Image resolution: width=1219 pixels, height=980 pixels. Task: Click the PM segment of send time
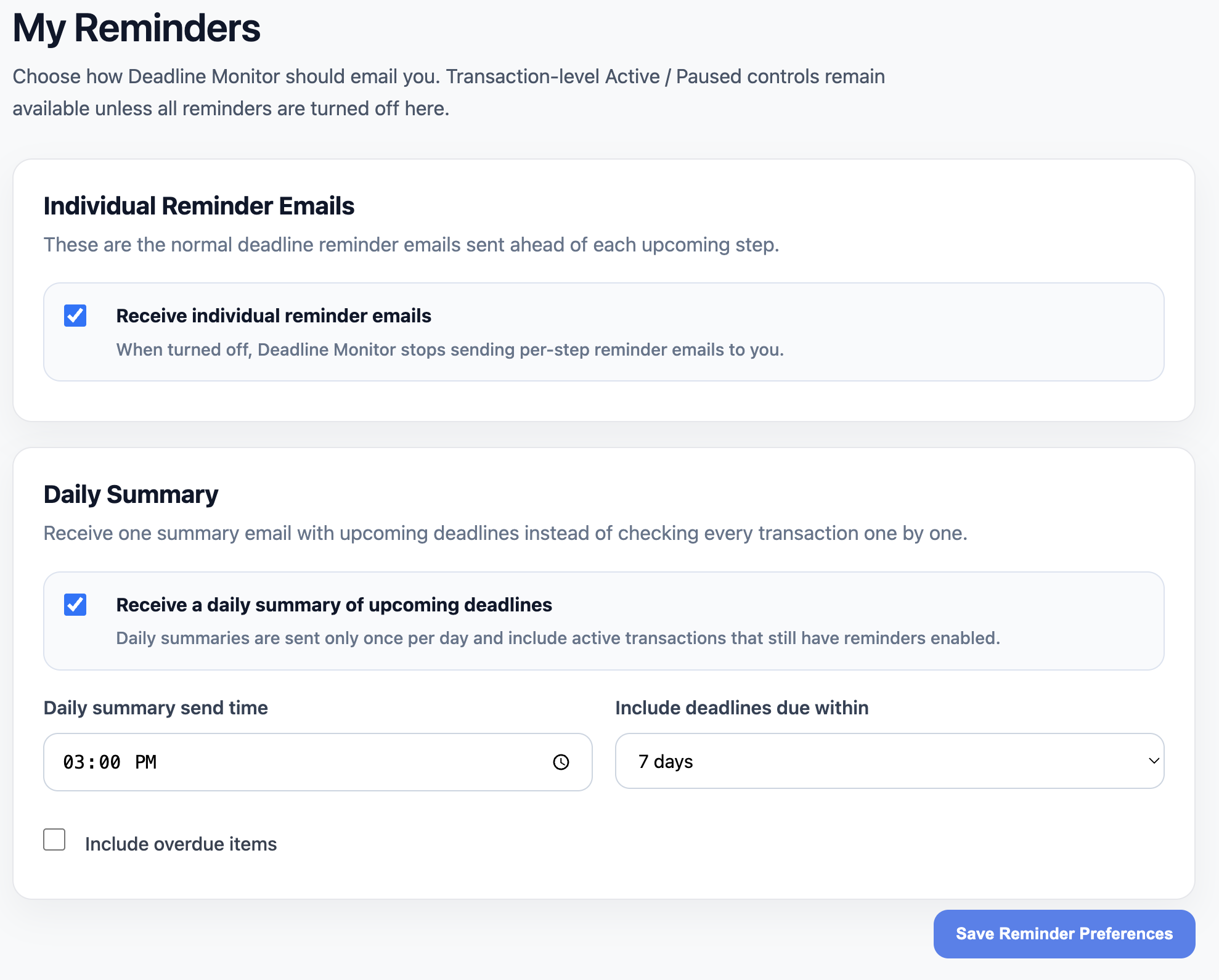tap(146, 762)
